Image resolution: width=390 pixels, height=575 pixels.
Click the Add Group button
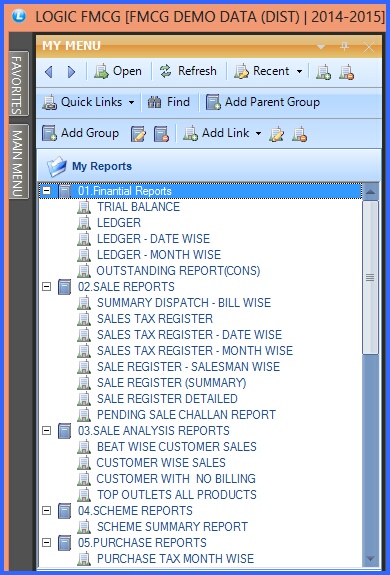pos(80,133)
